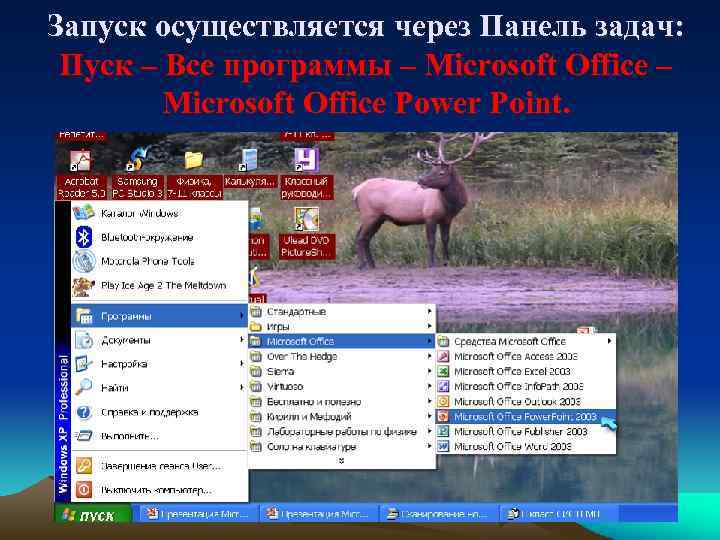
Task: Click Microsoft Office Excel 2003 text
Action: click(x=512, y=371)
